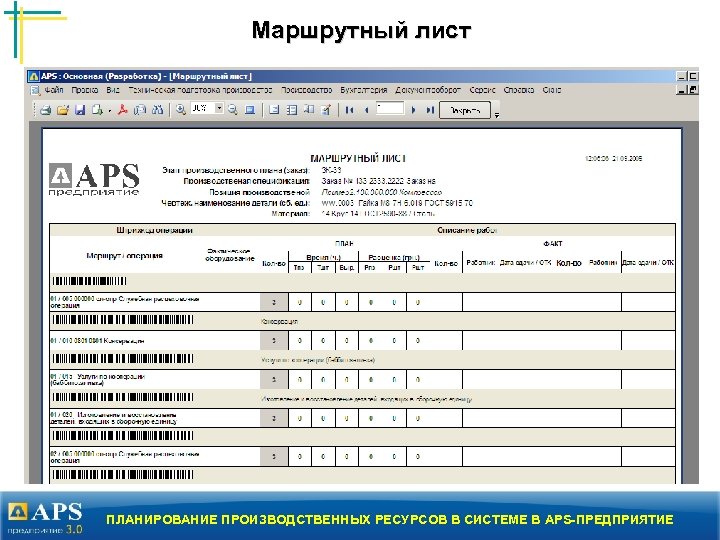This screenshot has height=540, width=720.
Task: Click the Open folder toolbar icon
Action: (63, 110)
